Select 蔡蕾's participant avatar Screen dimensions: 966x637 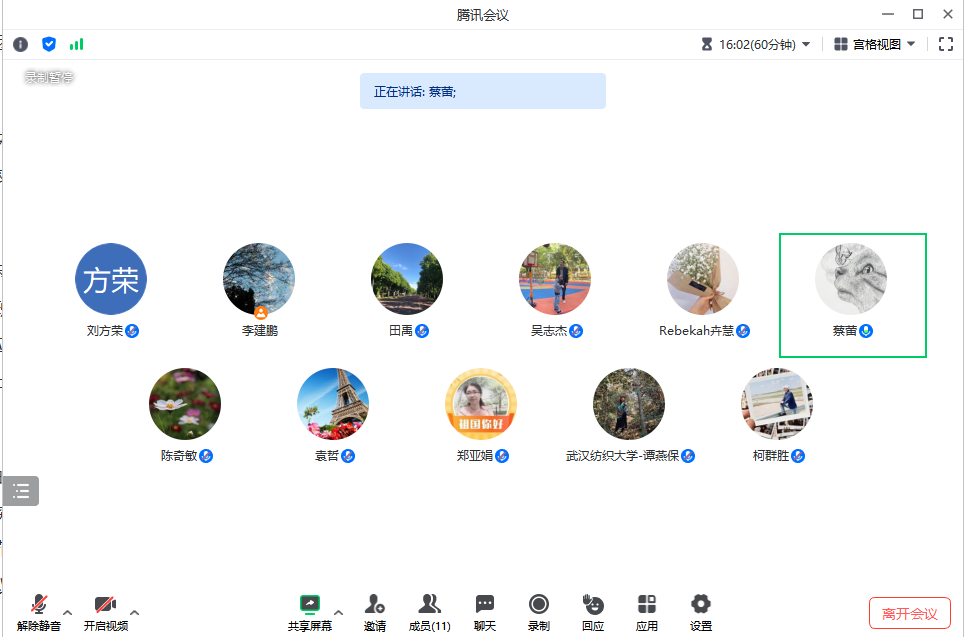click(x=851, y=279)
